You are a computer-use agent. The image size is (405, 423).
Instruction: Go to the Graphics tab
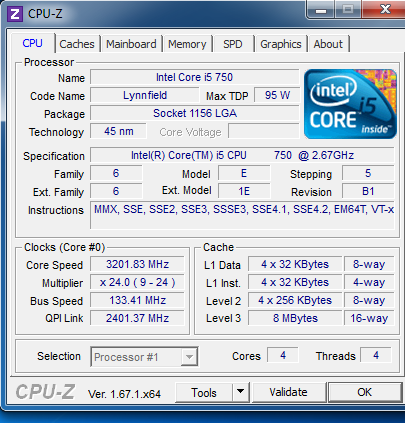[281, 44]
